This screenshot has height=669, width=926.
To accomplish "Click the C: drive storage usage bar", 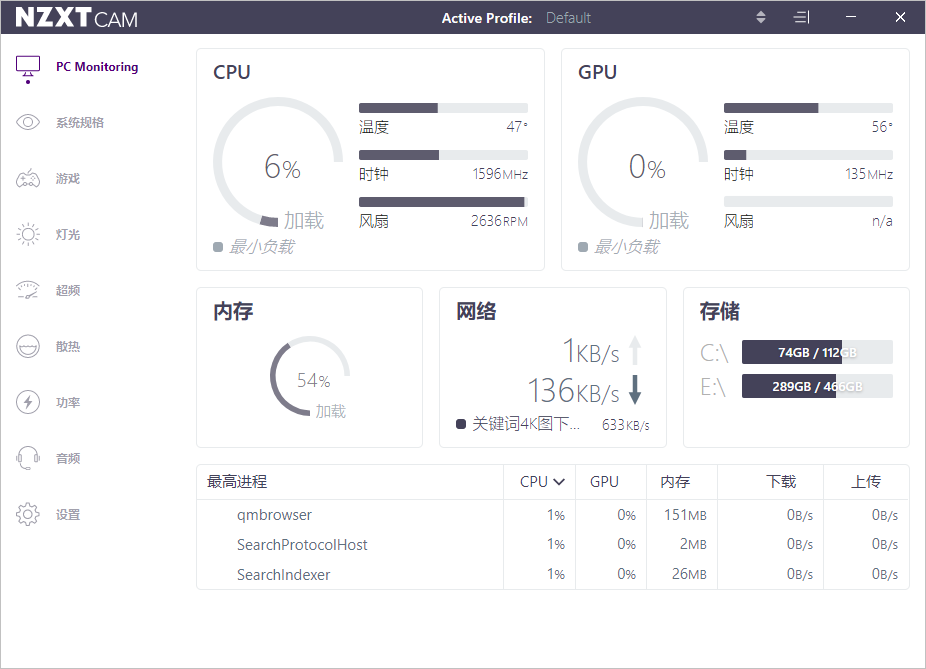I will (816, 352).
